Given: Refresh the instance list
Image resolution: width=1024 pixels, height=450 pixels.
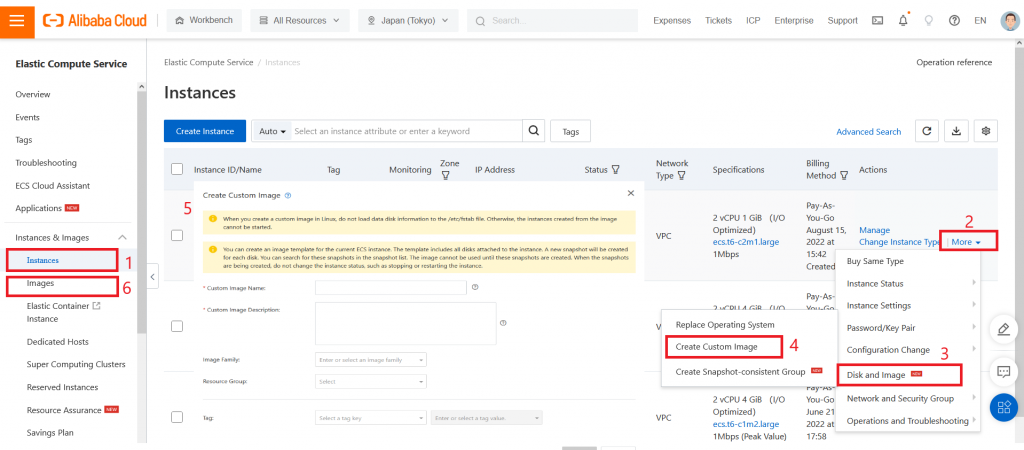Looking at the screenshot, I should (926, 131).
